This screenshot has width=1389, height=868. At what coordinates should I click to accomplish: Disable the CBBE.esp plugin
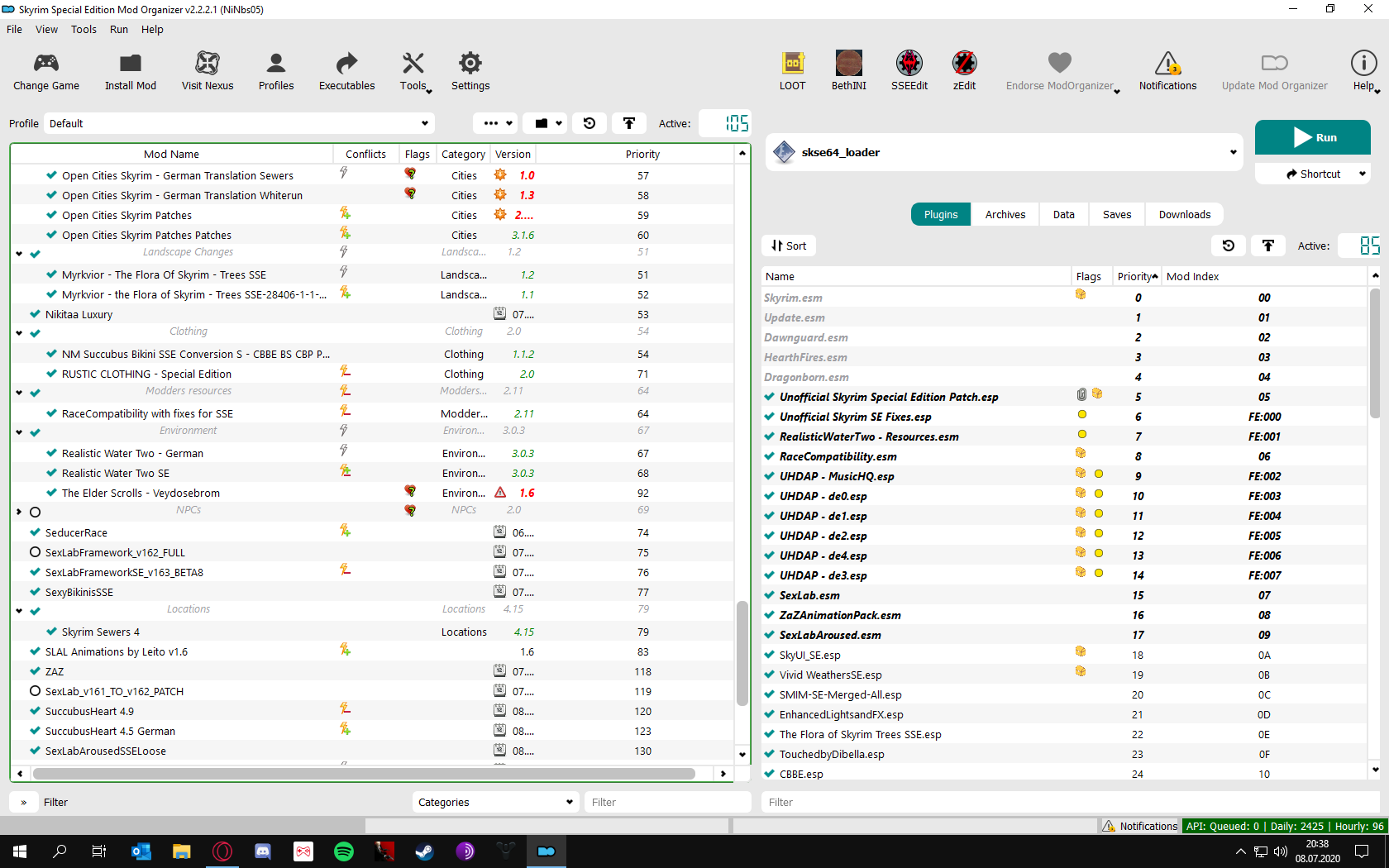point(770,774)
